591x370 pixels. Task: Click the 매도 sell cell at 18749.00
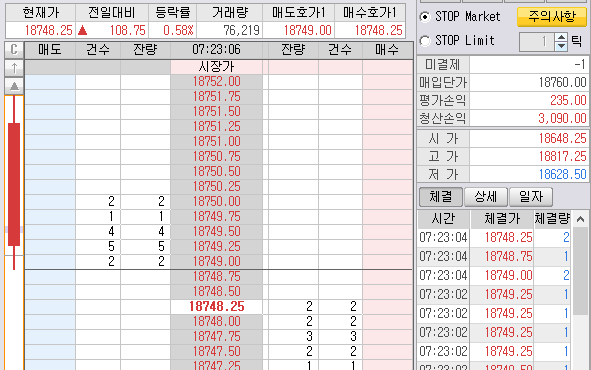[50, 261]
